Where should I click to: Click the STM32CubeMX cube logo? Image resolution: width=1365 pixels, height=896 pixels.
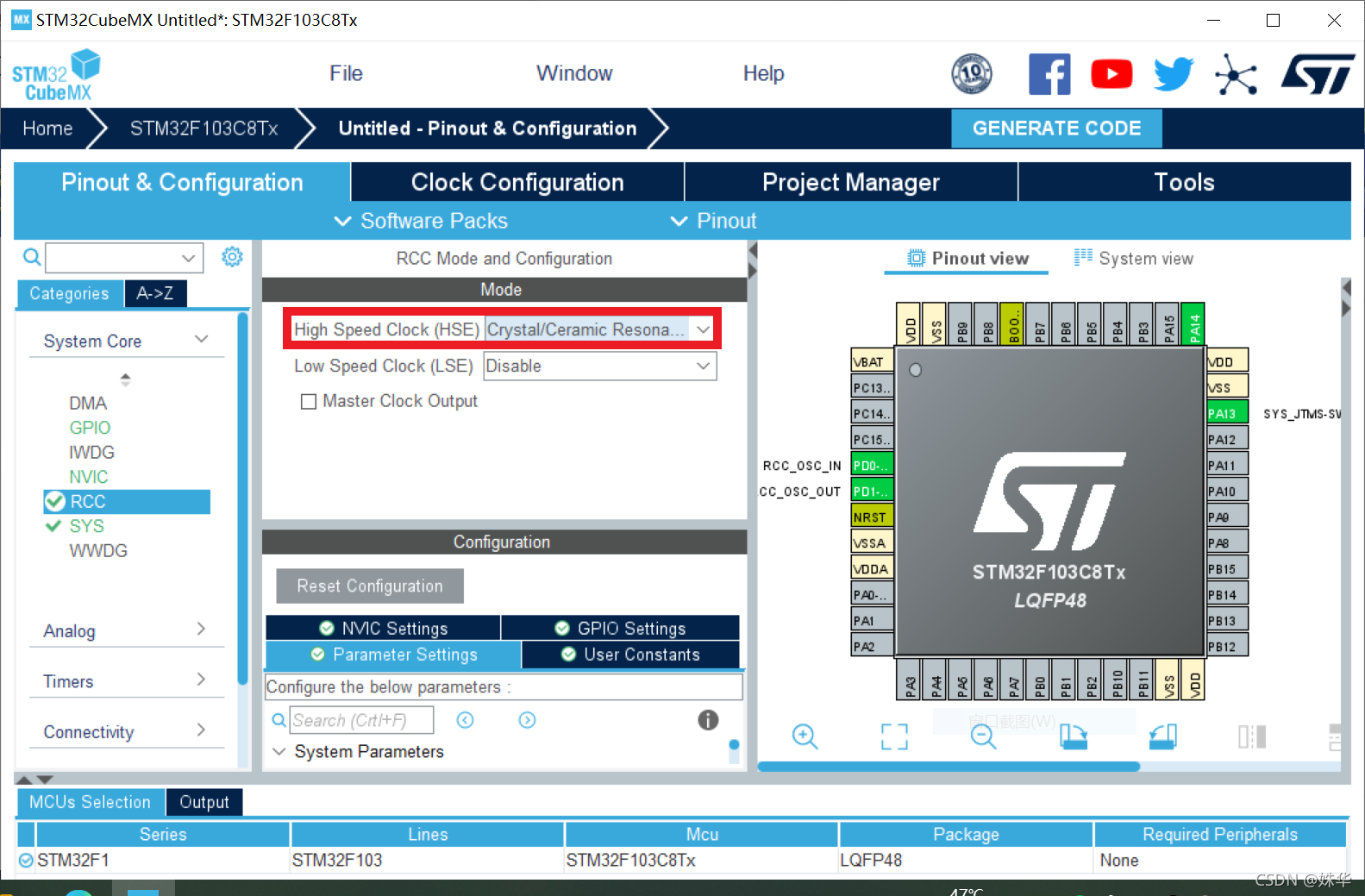56,75
